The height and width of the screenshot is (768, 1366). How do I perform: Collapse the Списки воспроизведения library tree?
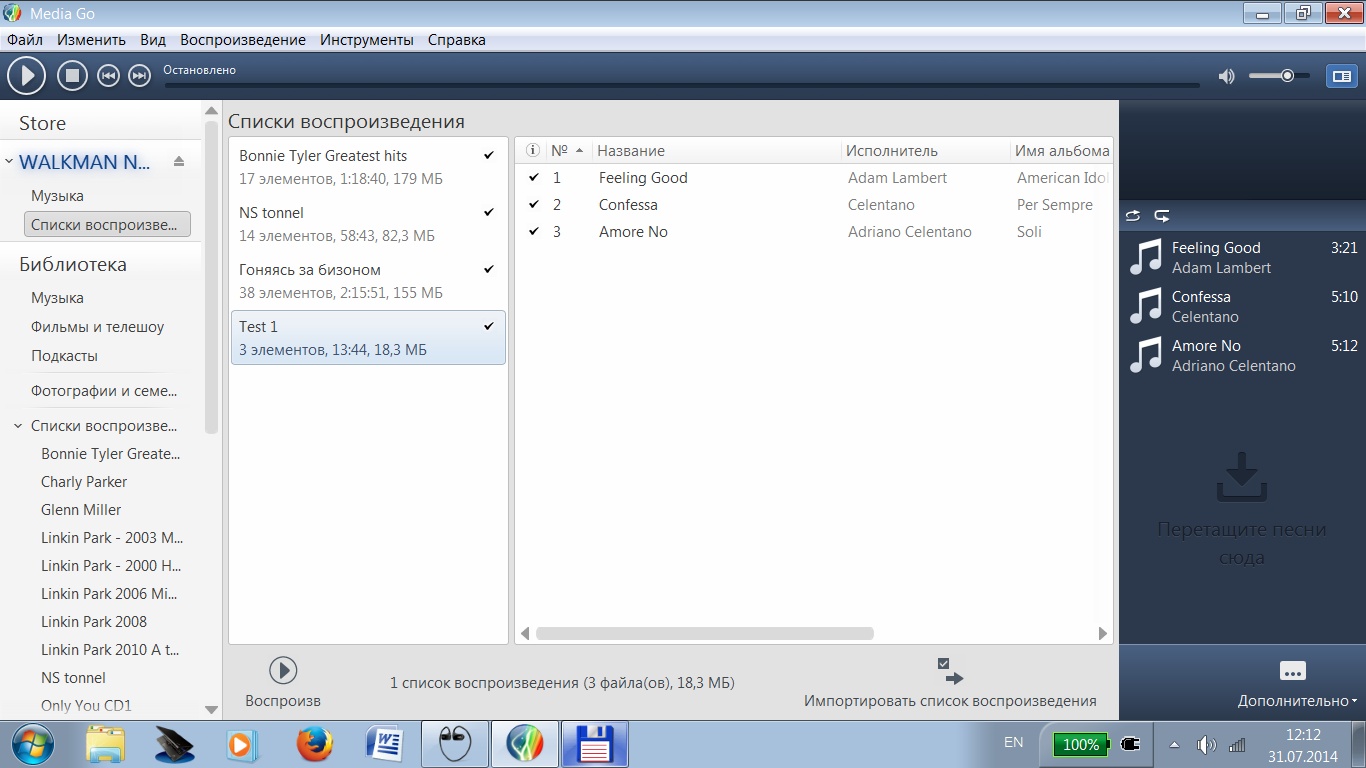pos(18,426)
